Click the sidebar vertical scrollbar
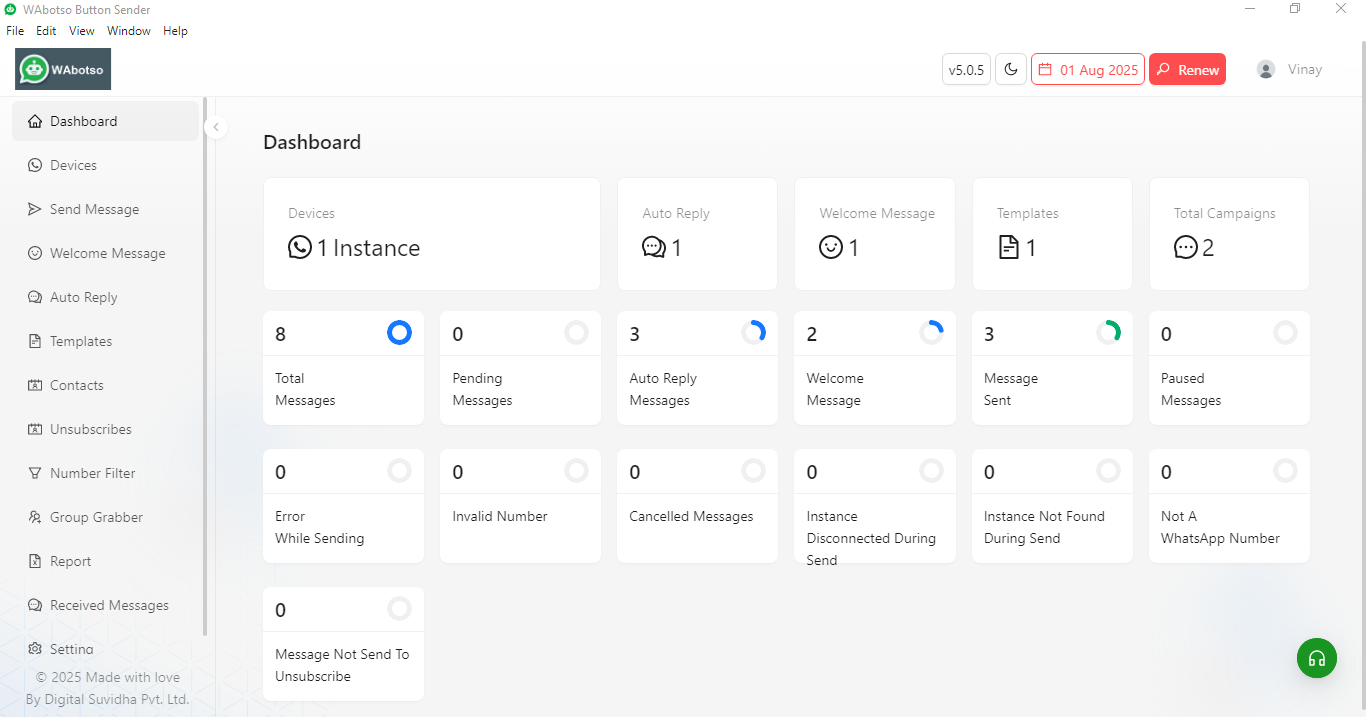 (x=205, y=366)
